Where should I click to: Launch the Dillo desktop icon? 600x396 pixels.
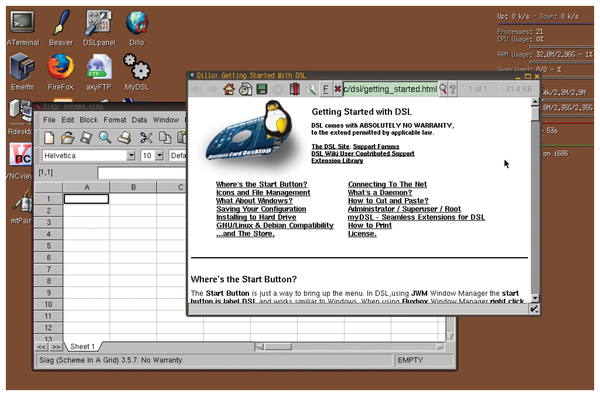pos(137,28)
